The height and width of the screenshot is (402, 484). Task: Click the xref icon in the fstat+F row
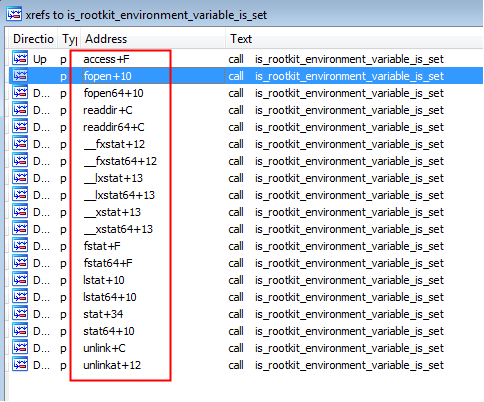[x=20, y=245]
